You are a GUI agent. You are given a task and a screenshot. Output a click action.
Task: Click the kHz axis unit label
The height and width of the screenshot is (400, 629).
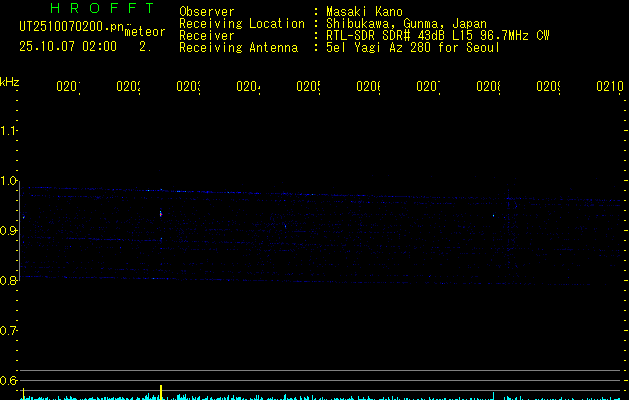(x=10, y=81)
